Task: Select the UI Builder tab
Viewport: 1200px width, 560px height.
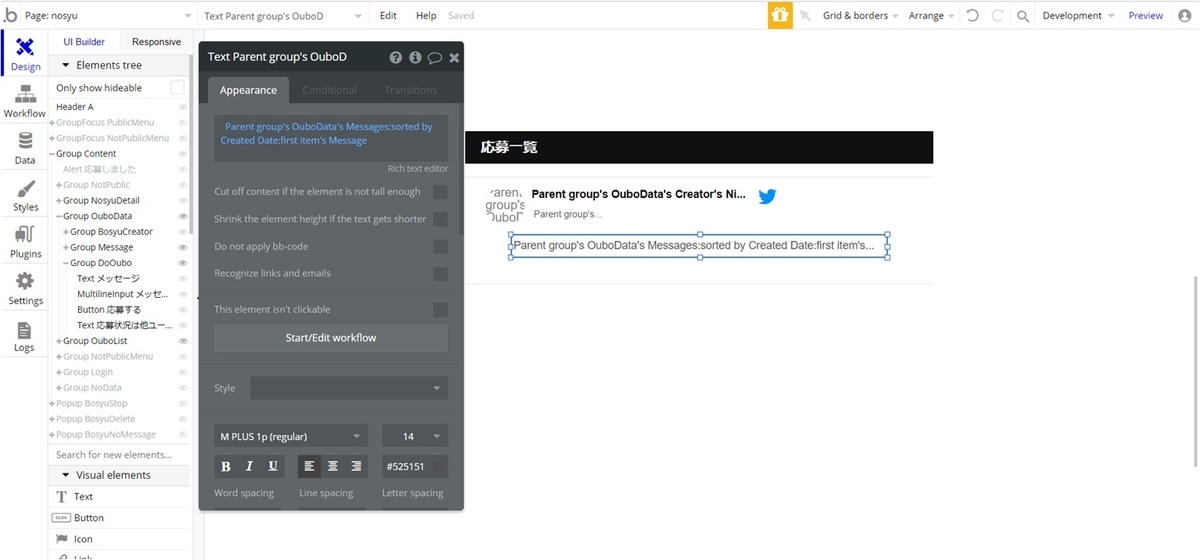Action: click(84, 42)
